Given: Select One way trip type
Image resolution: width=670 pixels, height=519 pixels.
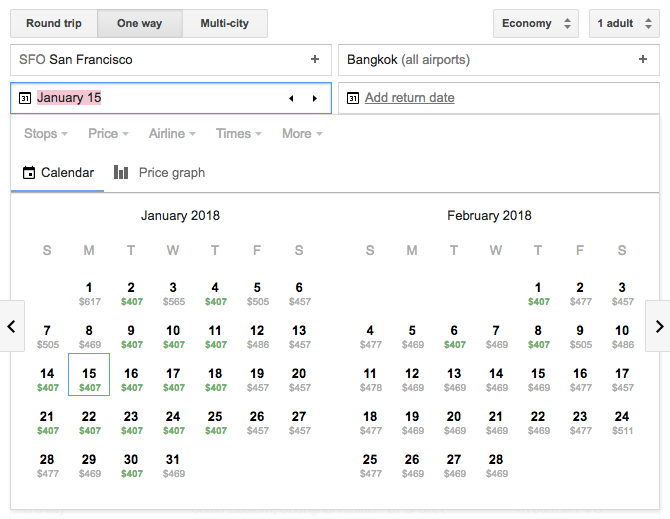Looking at the screenshot, I should pyautogui.click(x=140, y=23).
